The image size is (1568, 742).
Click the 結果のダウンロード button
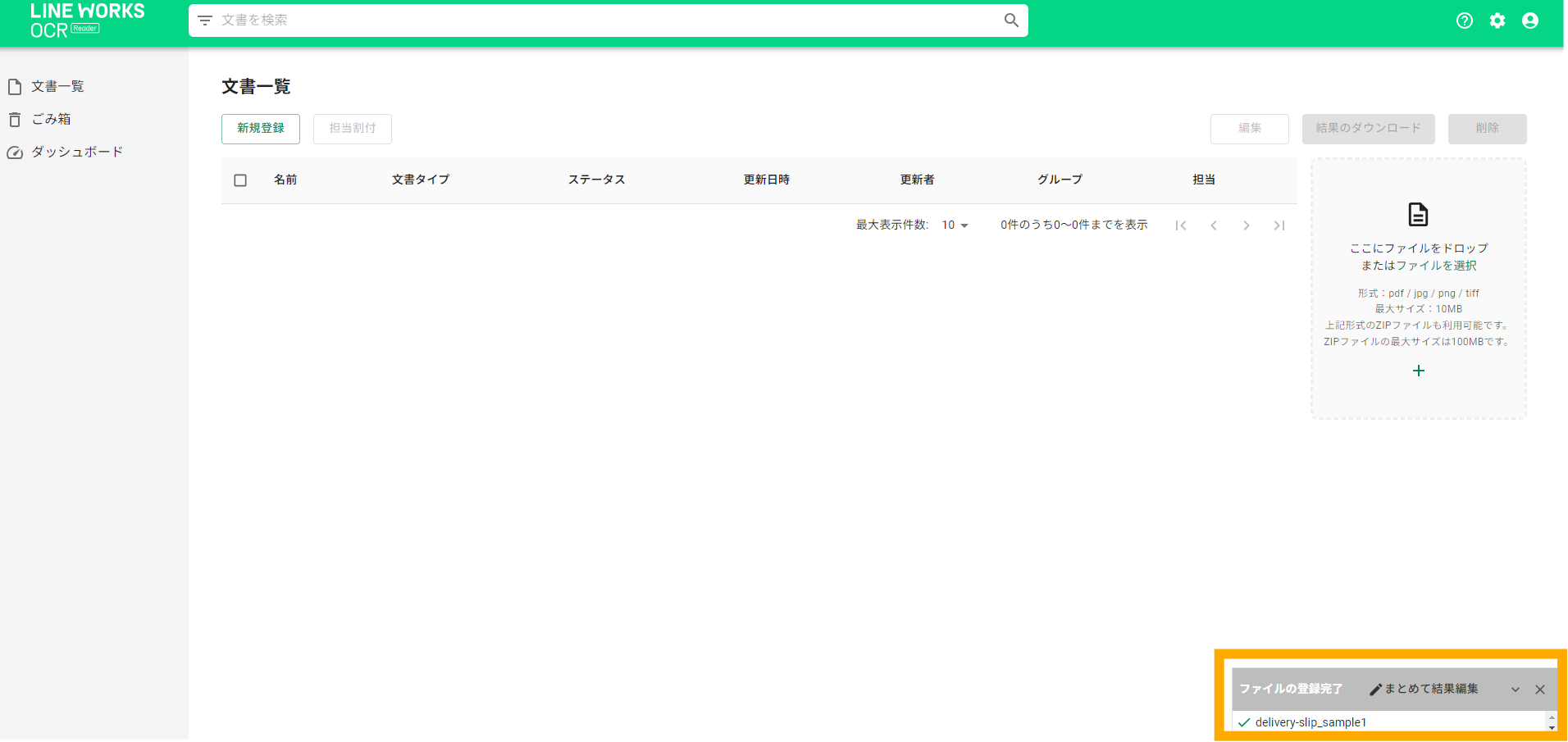click(1369, 129)
